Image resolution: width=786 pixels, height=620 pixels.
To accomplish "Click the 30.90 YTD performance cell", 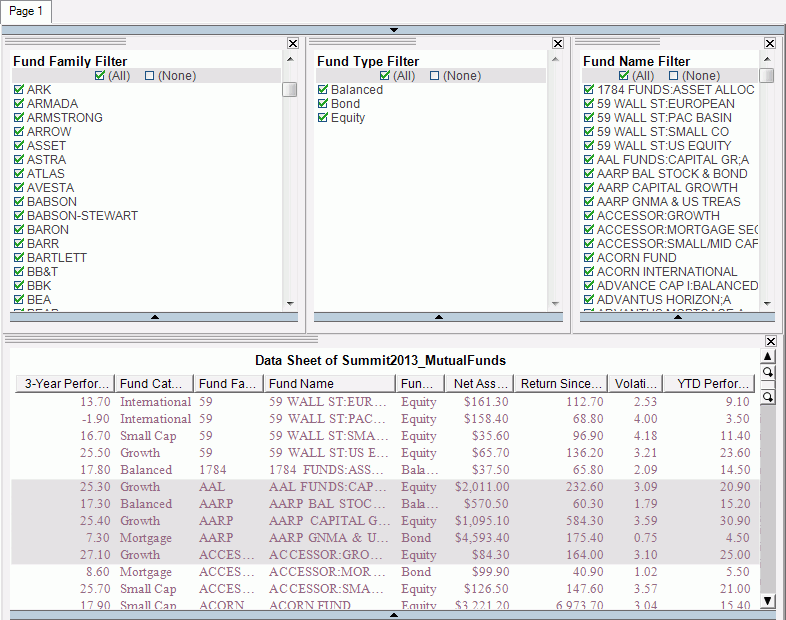I will click(735, 521).
